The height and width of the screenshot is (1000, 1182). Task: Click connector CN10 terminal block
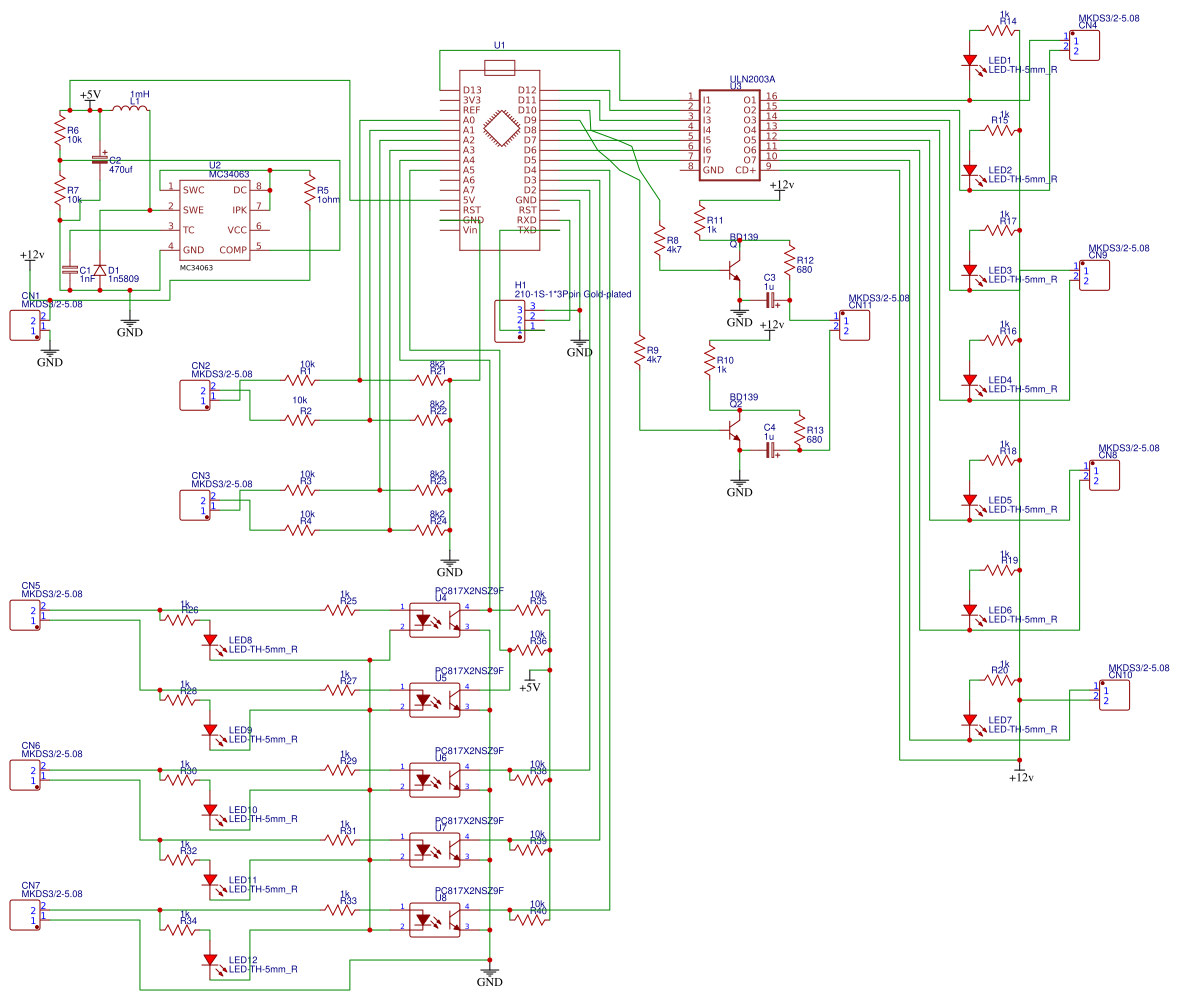1114,695
